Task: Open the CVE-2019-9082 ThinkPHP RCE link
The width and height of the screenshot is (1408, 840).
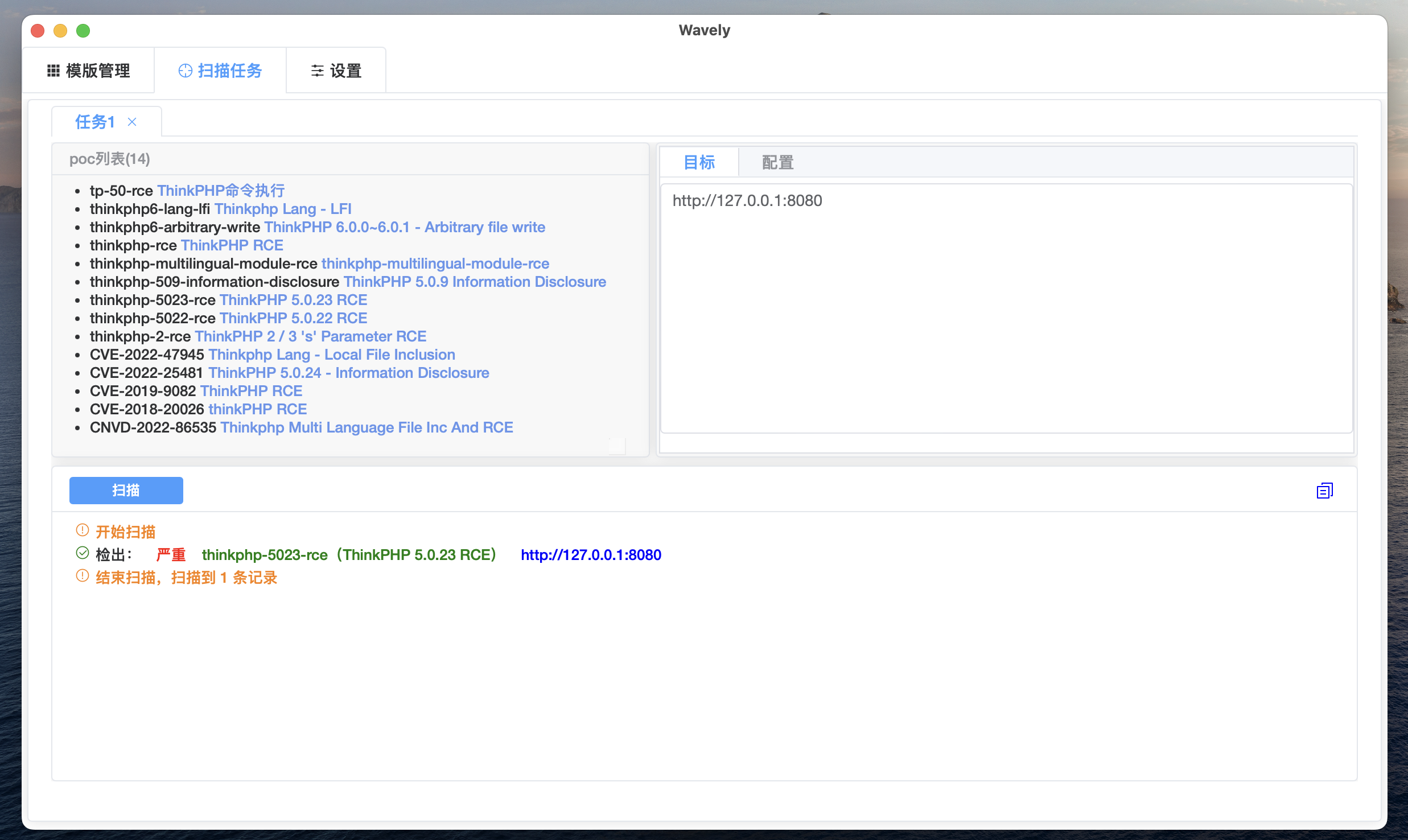Action: (252, 391)
